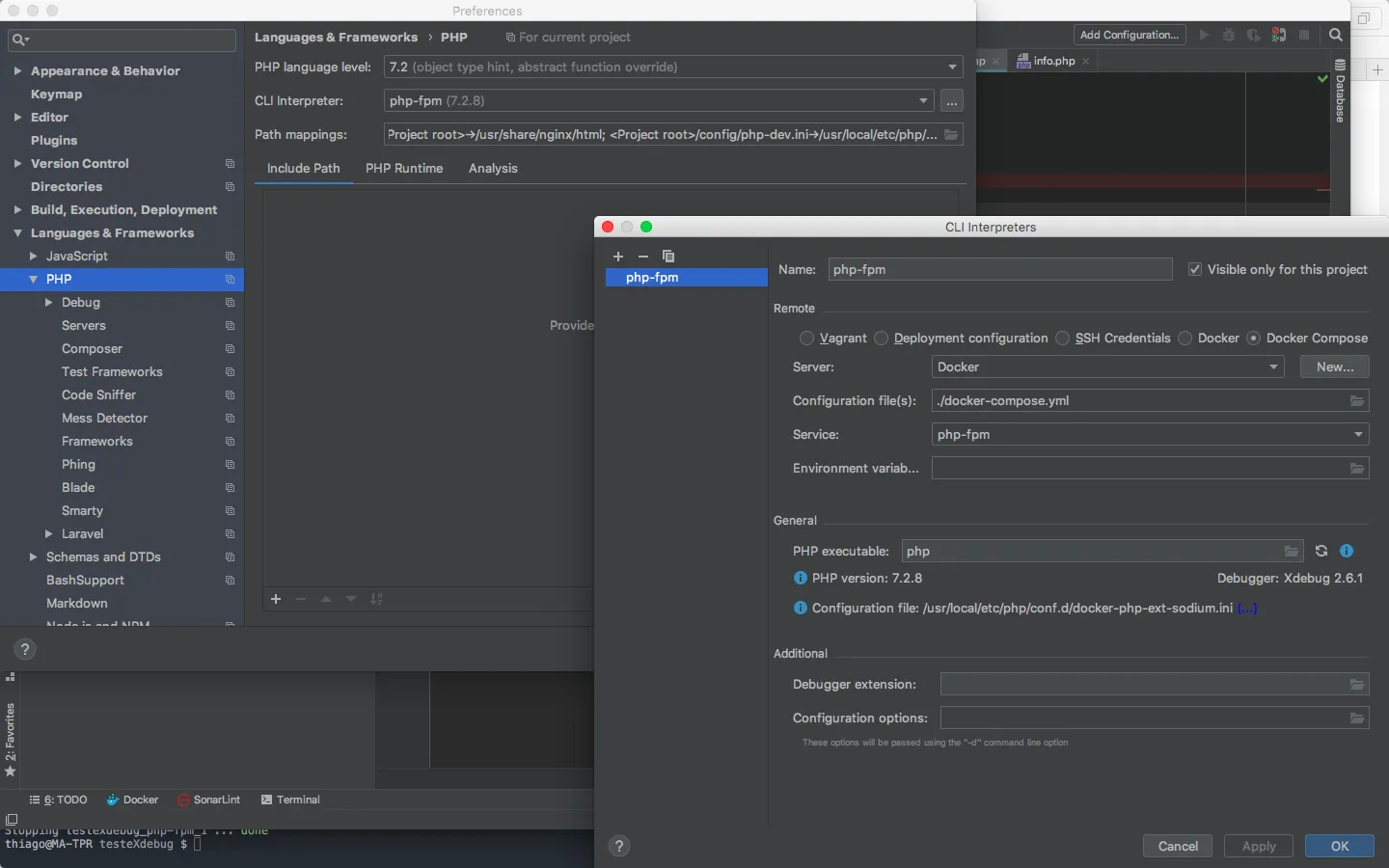Click the New... server button
Image resolution: width=1389 pixels, height=868 pixels.
click(x=1335, y=367)
